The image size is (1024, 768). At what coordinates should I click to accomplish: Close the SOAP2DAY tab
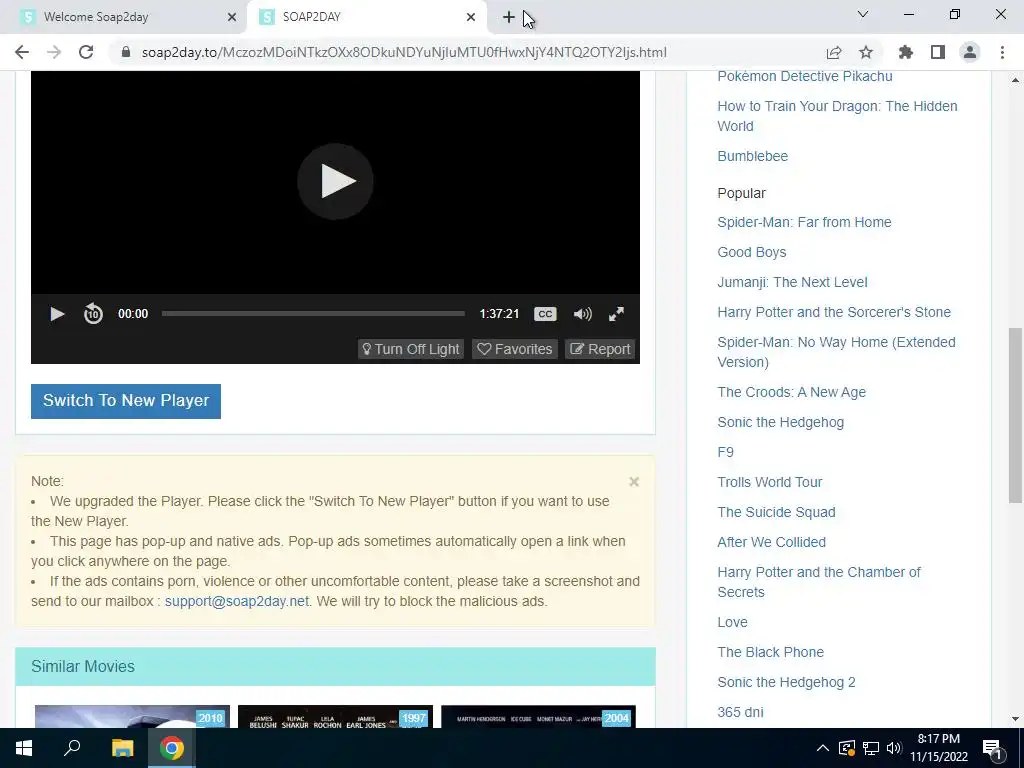coord(471,17)
